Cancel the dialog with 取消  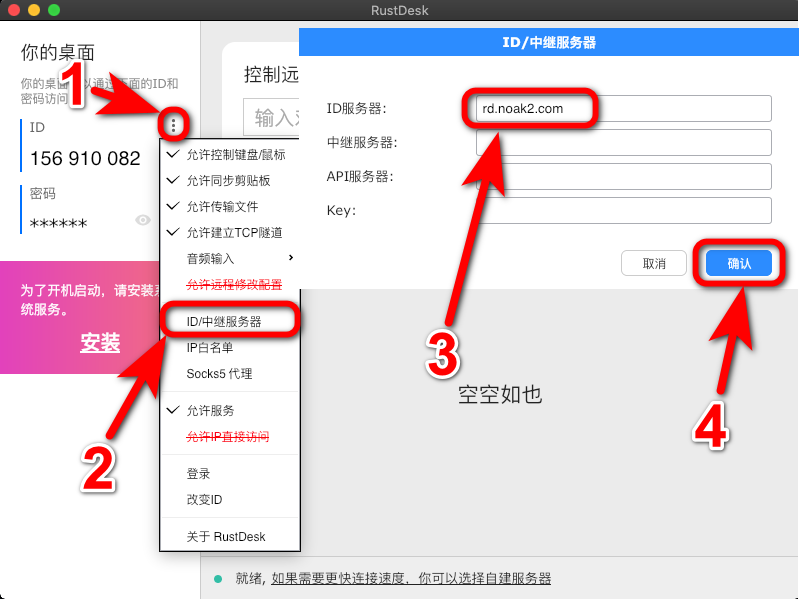[654, 263]
